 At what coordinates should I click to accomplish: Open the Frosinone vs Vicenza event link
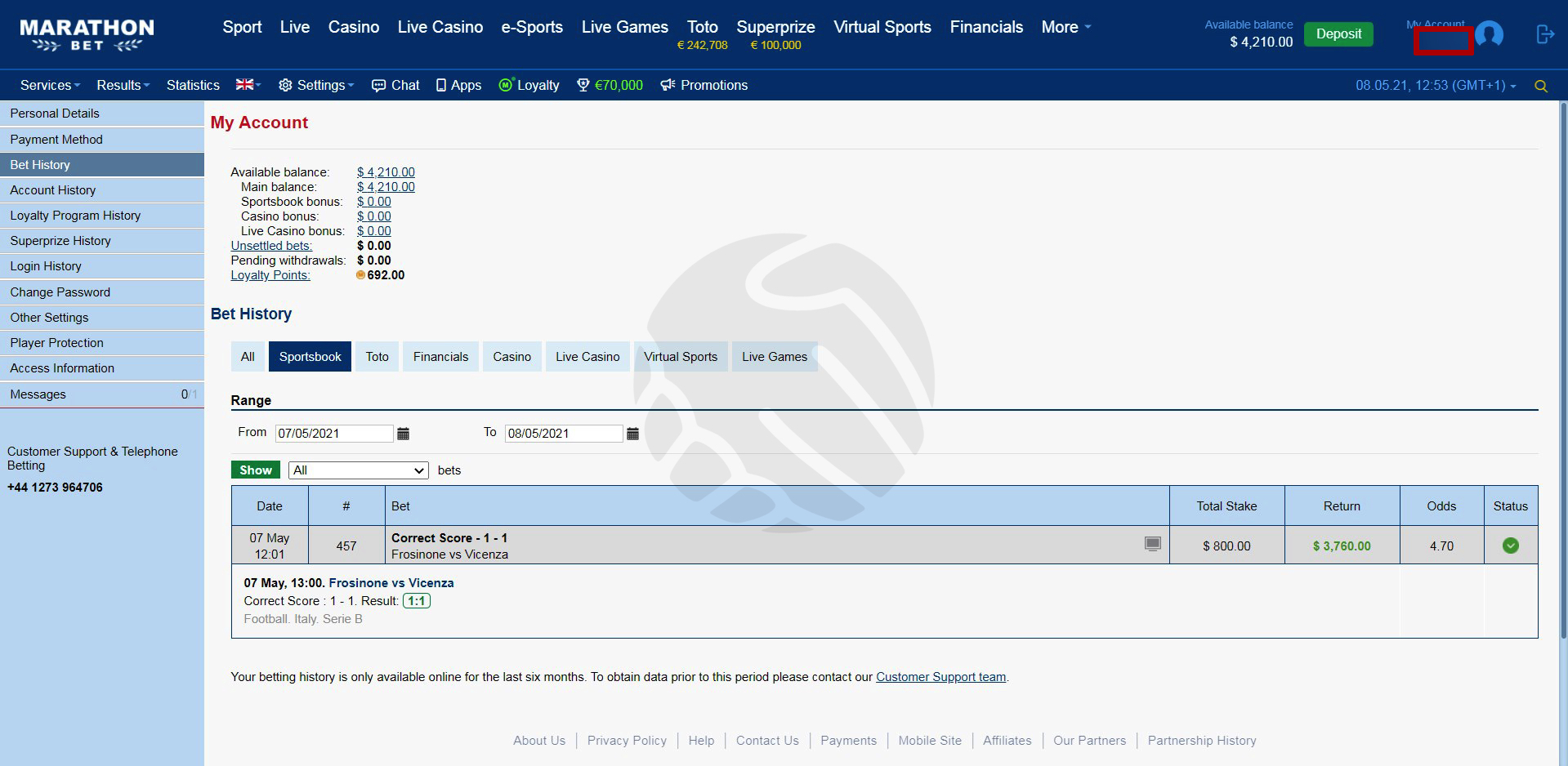coord(391,583)
